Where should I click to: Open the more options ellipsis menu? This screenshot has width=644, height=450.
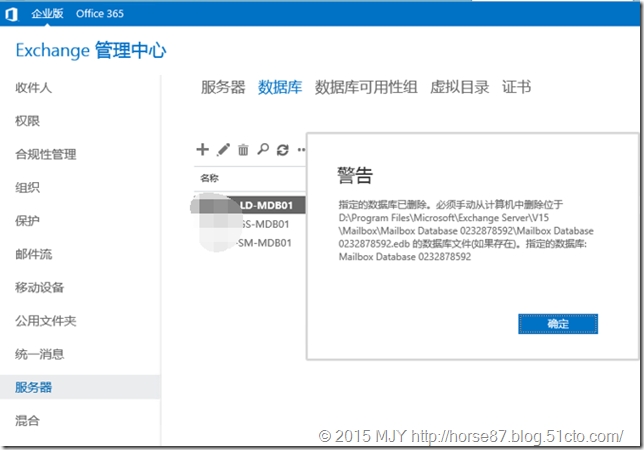click(301, 150)
